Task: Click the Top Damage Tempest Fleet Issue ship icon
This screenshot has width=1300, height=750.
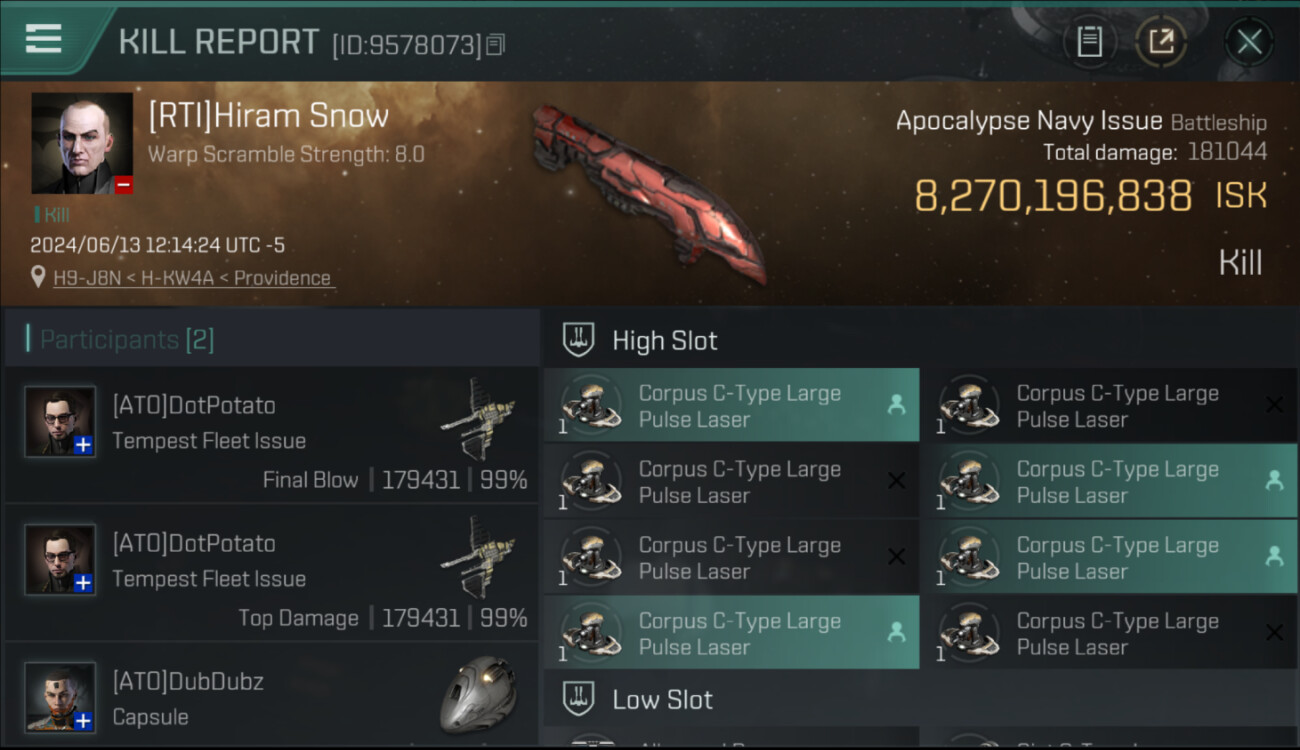Action: click(x=478, y=557)
